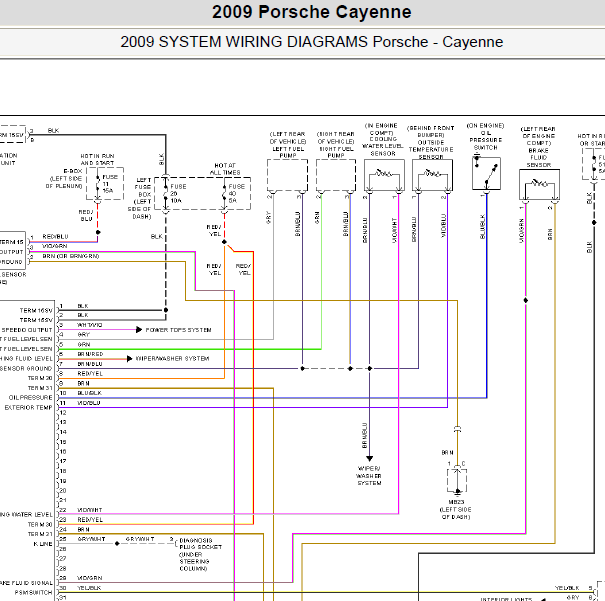Click the "HOT AT ALL TIMES" label

click(225, 169)
